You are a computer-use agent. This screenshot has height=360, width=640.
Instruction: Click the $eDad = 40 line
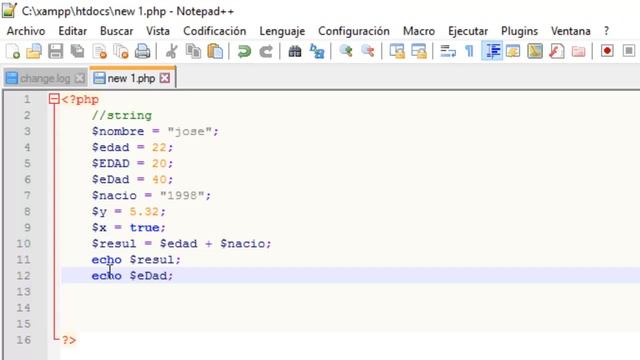click(132, 180)
